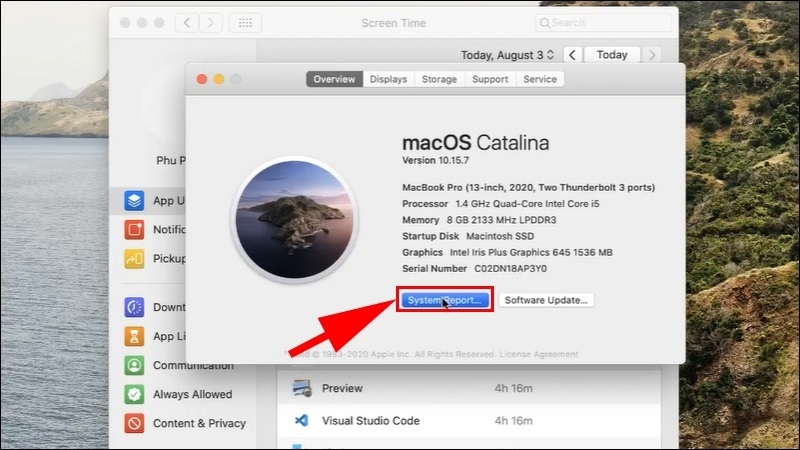Switch to the Storage tab
Screen dimensions: 800x450
439,79
